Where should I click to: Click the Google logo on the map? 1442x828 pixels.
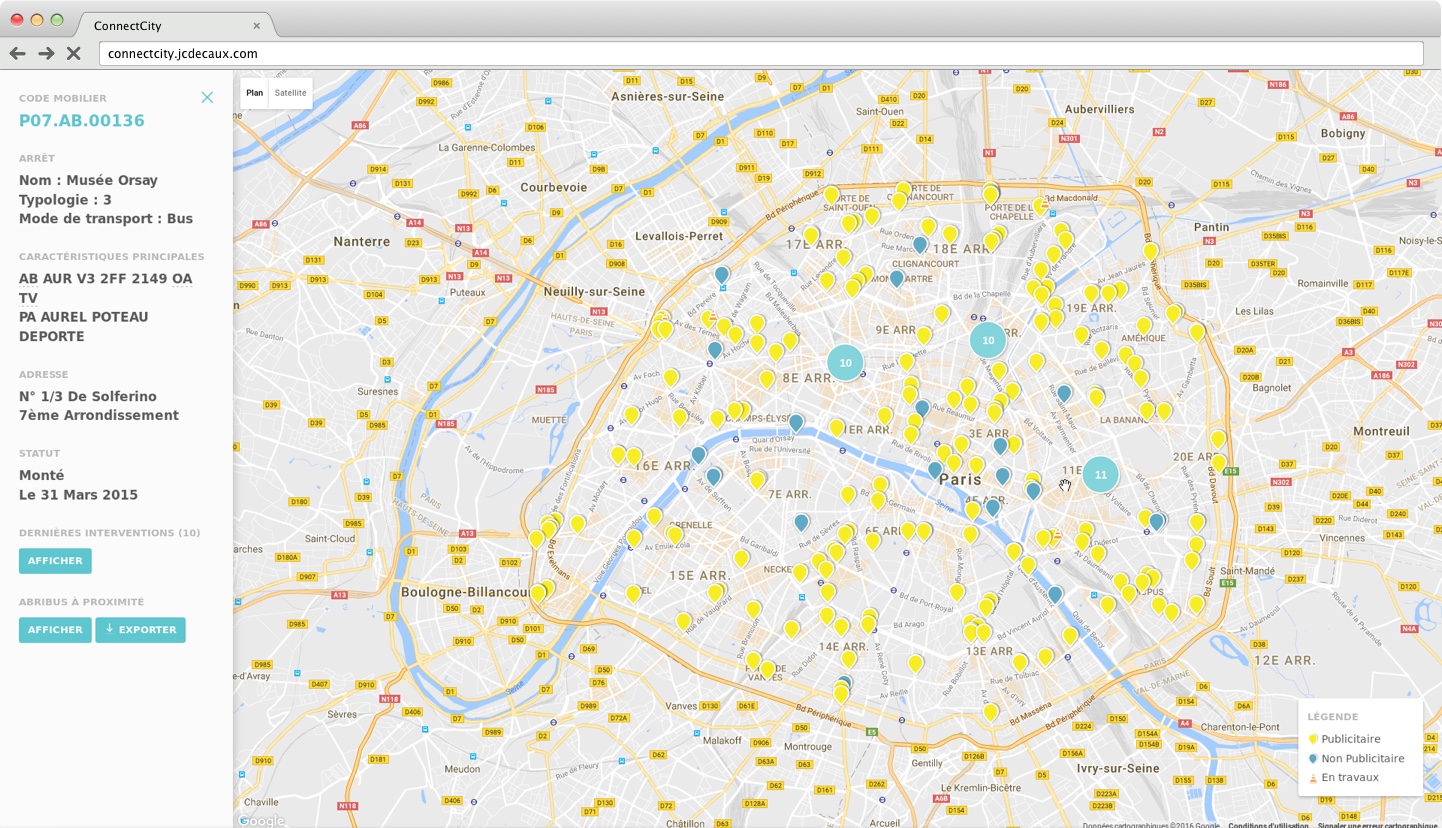(x=262, y=821)
